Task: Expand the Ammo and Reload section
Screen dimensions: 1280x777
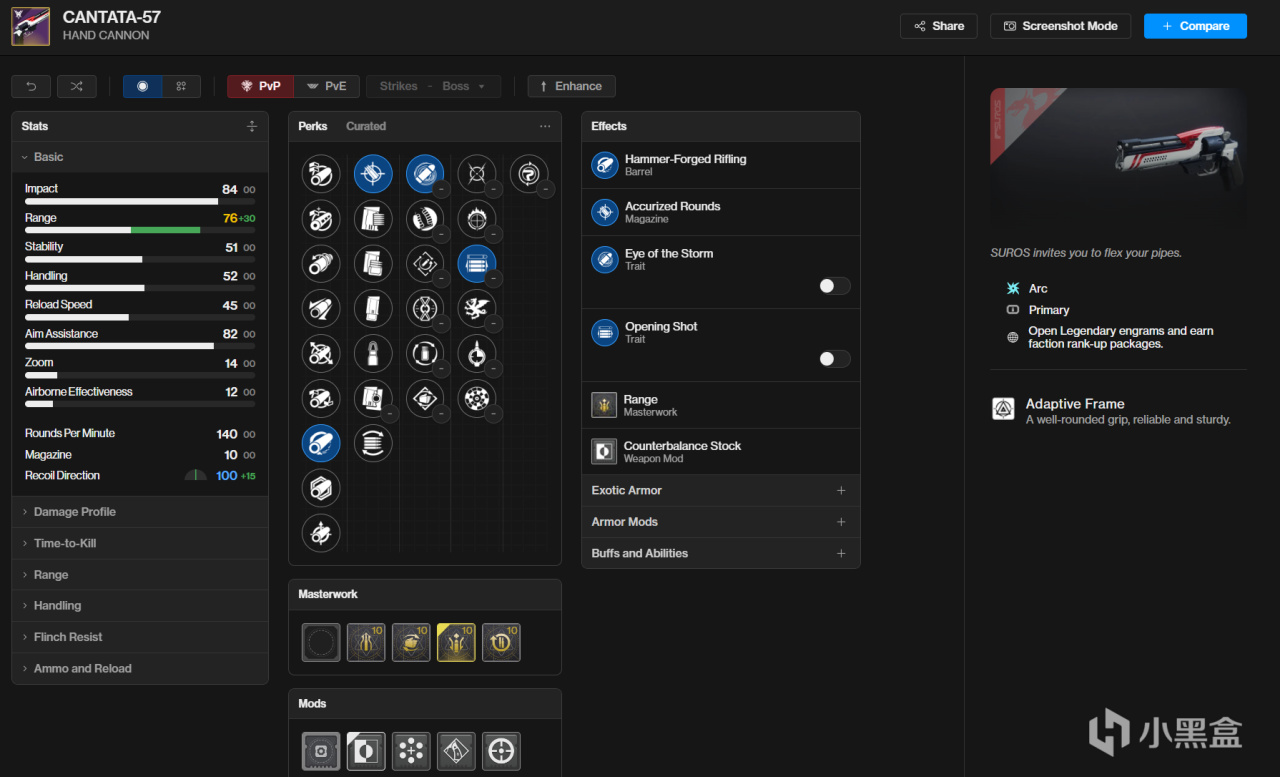Action: [140, 668]
